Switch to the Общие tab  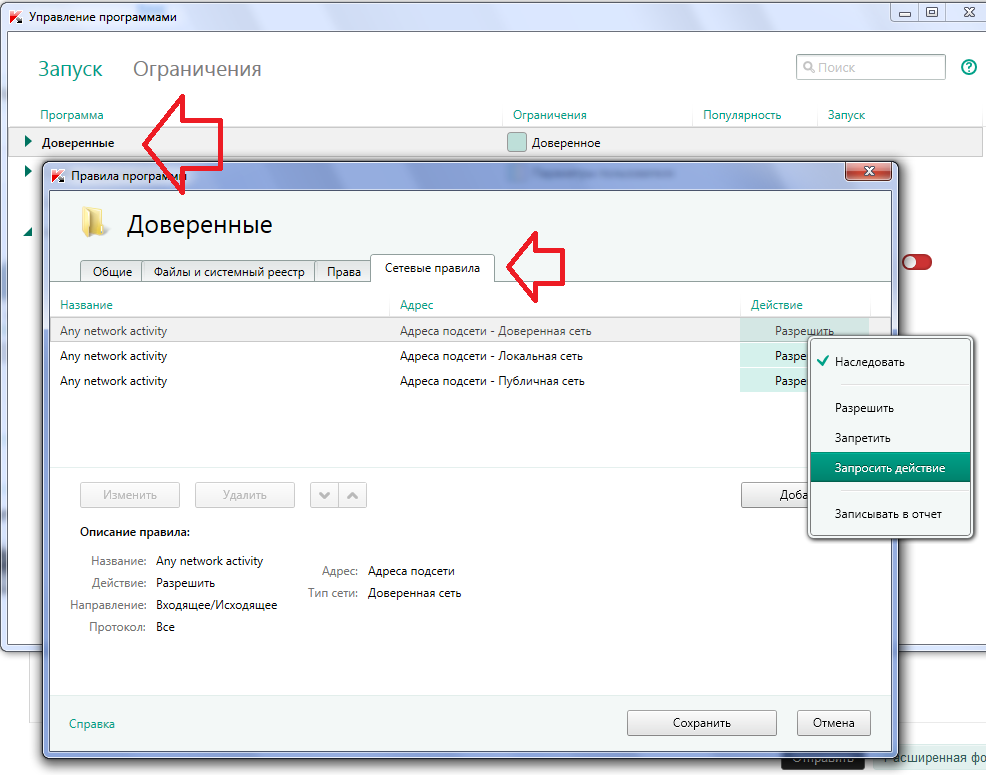pos(112,272)
